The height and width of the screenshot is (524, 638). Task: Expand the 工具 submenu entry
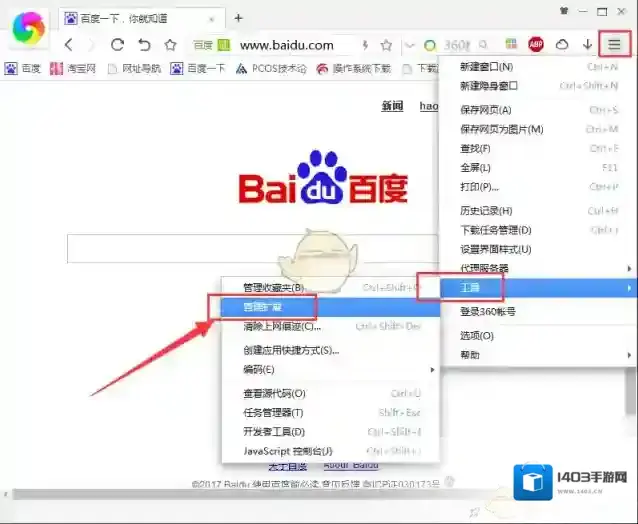click(538, 288)
